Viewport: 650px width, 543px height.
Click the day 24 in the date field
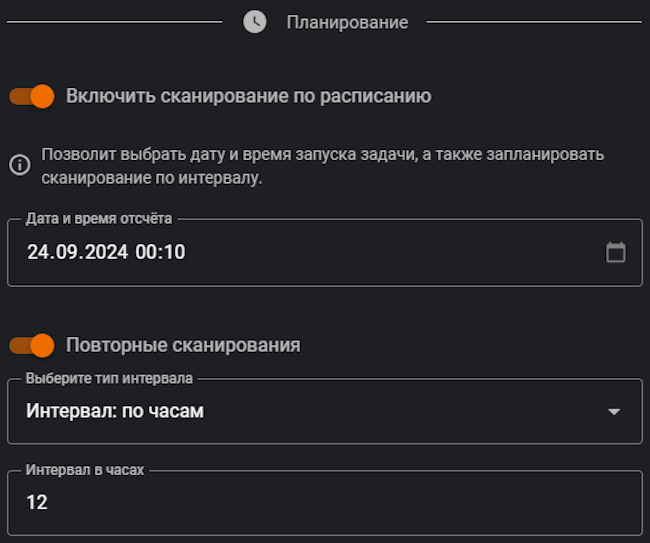[x=37, y=252]
